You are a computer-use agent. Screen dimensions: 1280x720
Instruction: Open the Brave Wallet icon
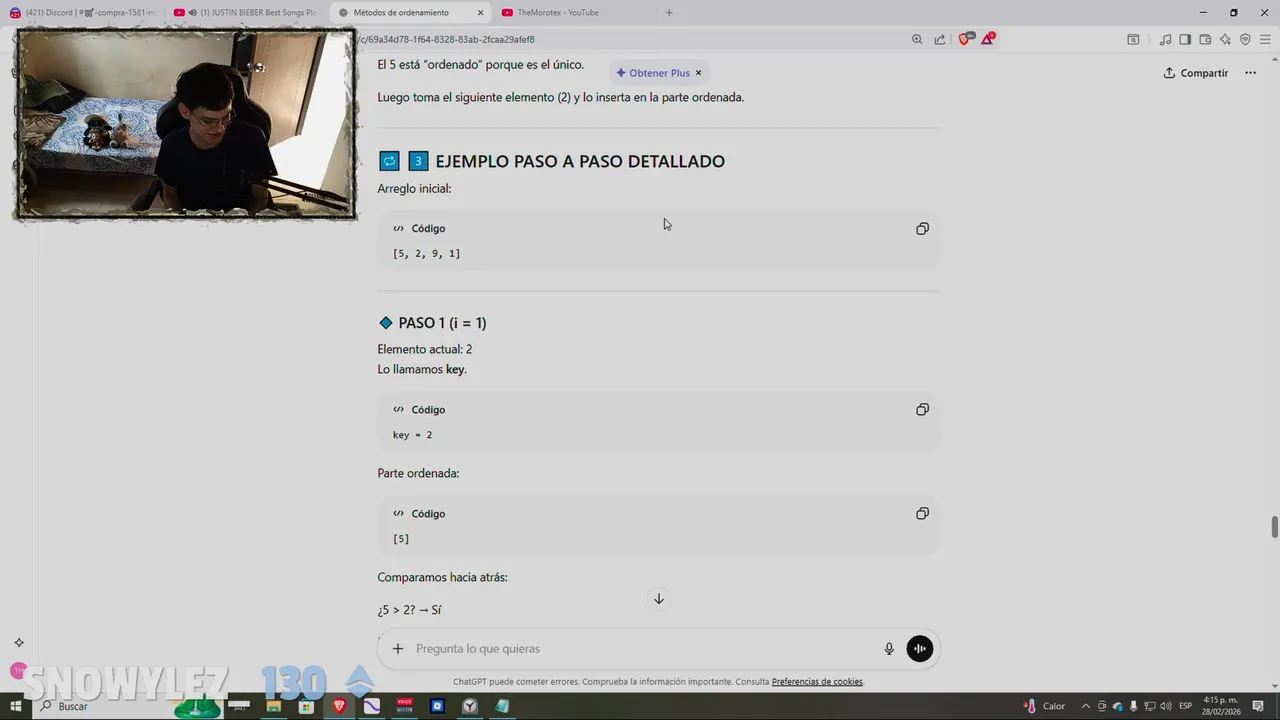tap(1205, 40)
